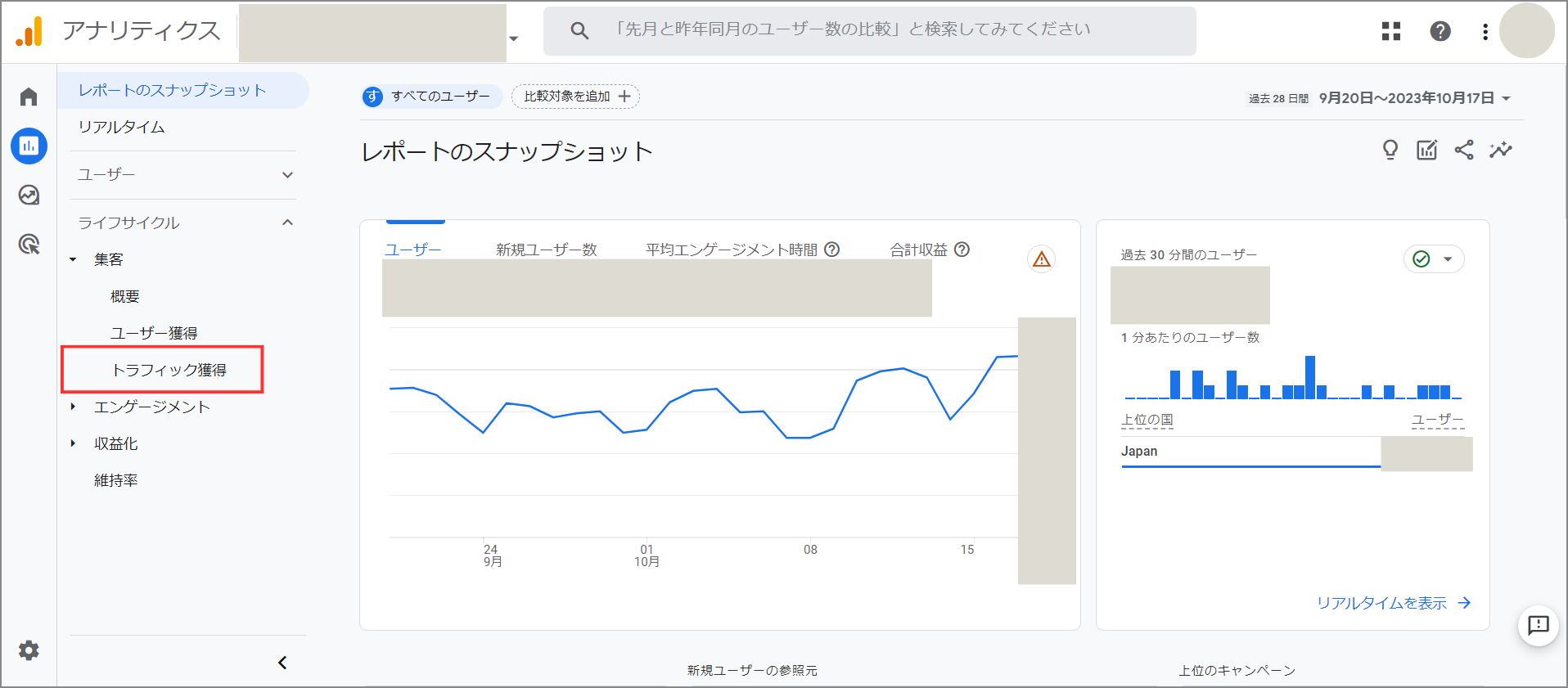
Task: Share this report icon
Action: 1464,150
